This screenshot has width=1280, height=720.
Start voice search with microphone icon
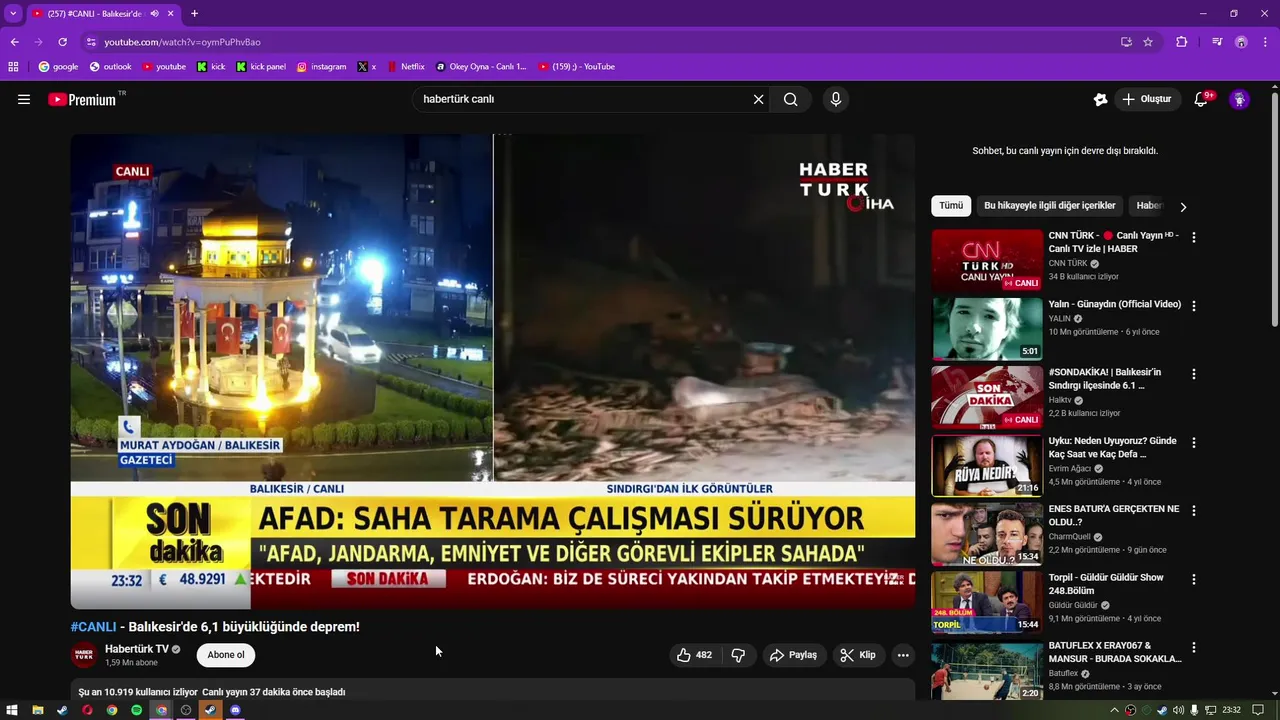point(836,99)
